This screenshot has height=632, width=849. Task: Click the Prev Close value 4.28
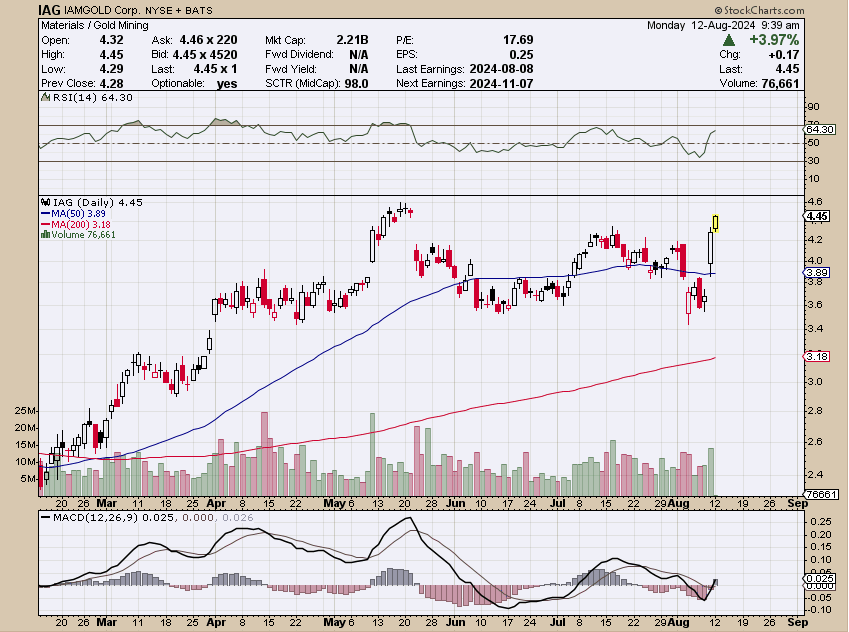point(112,83)
